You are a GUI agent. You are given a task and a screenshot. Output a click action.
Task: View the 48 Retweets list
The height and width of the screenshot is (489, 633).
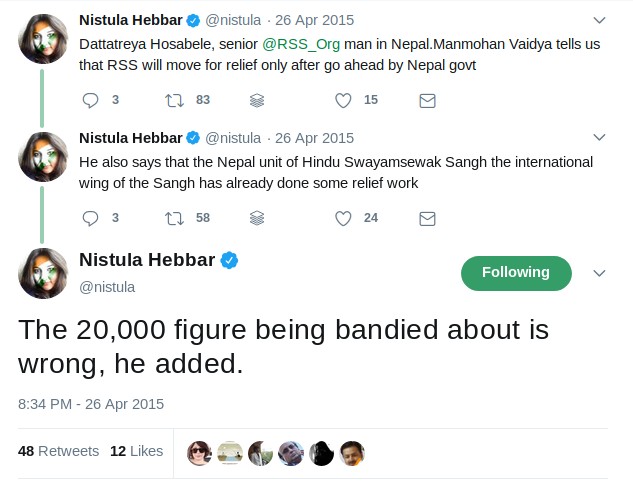[x=58, y=451]
